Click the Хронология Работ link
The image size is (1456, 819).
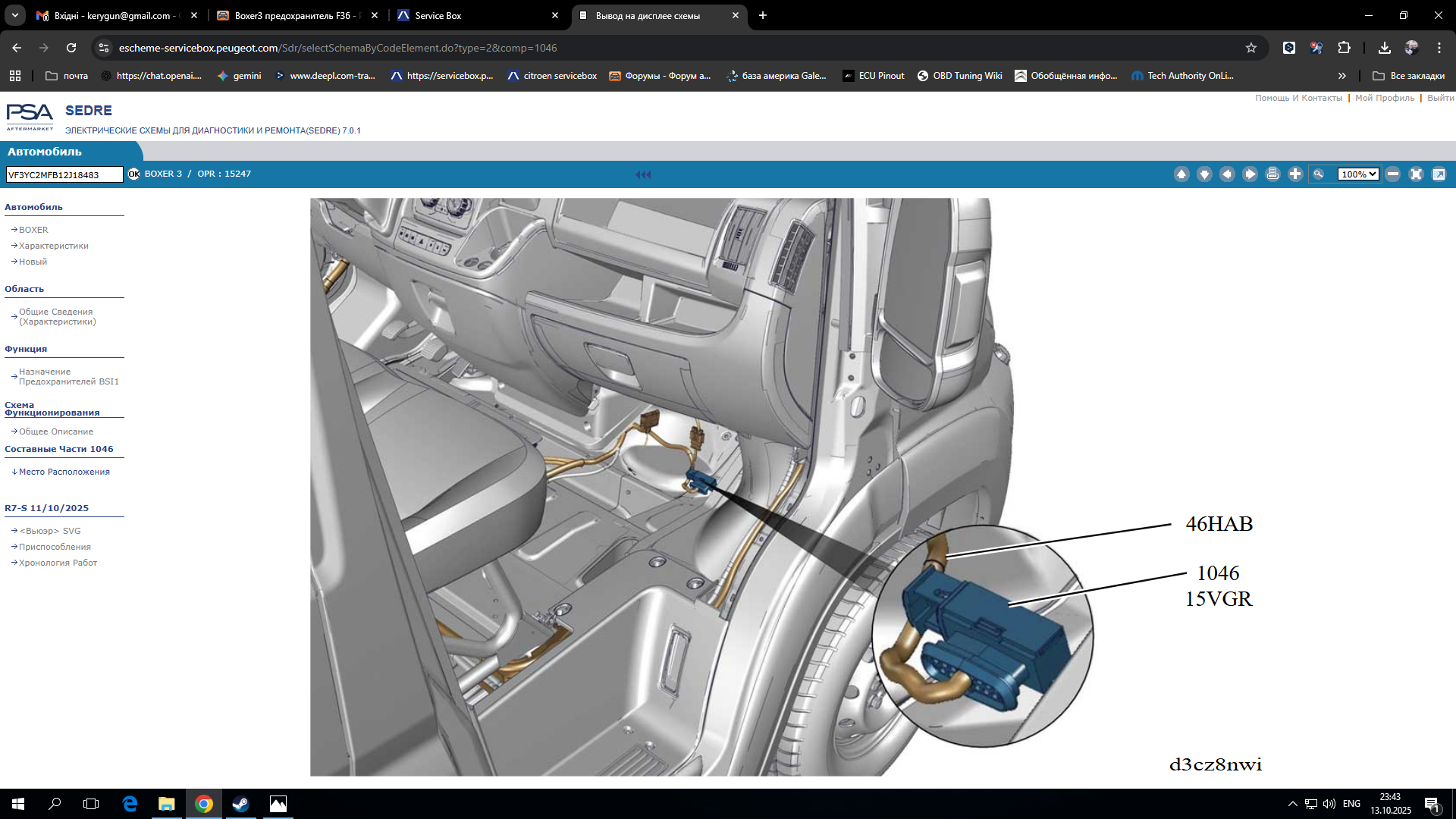58,563
